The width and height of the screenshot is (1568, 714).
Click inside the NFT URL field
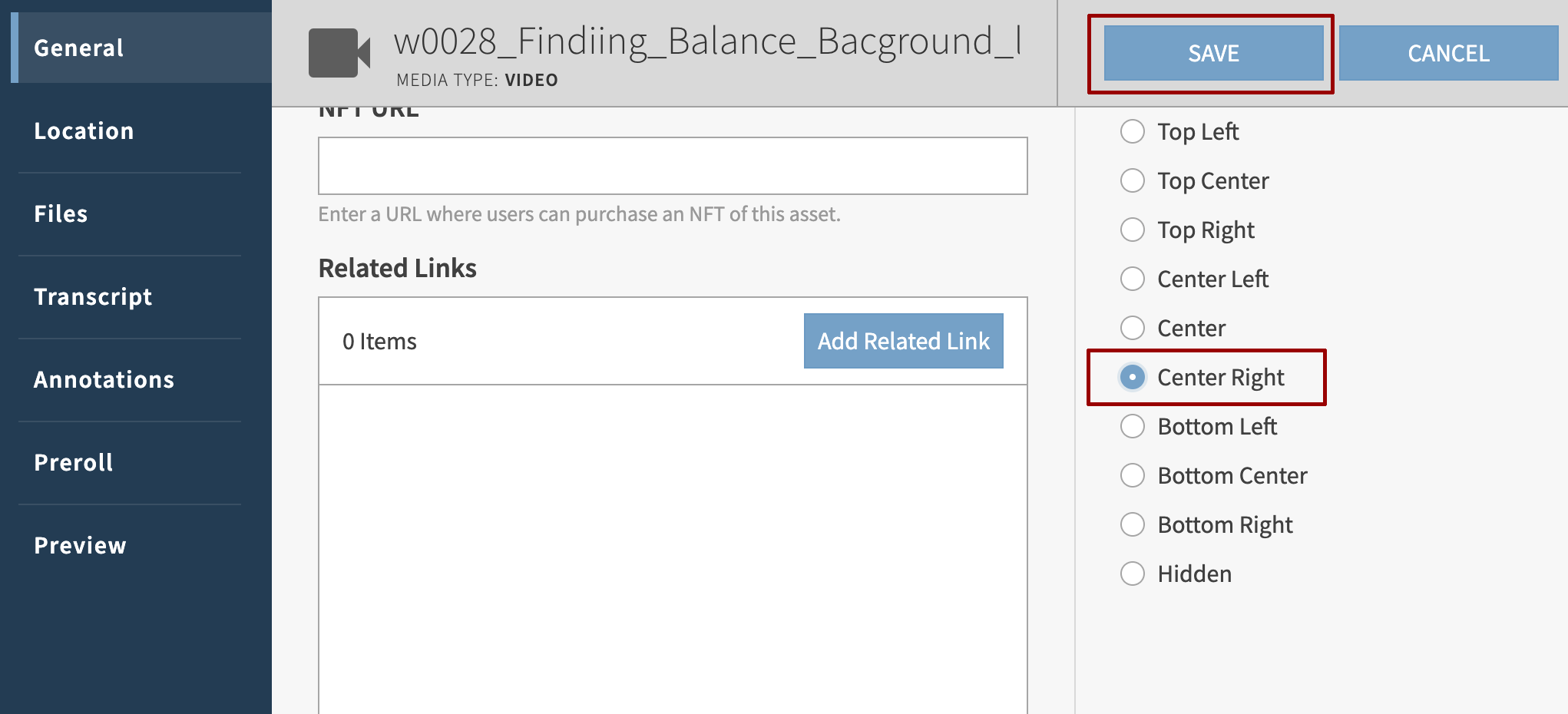(672, 165)
